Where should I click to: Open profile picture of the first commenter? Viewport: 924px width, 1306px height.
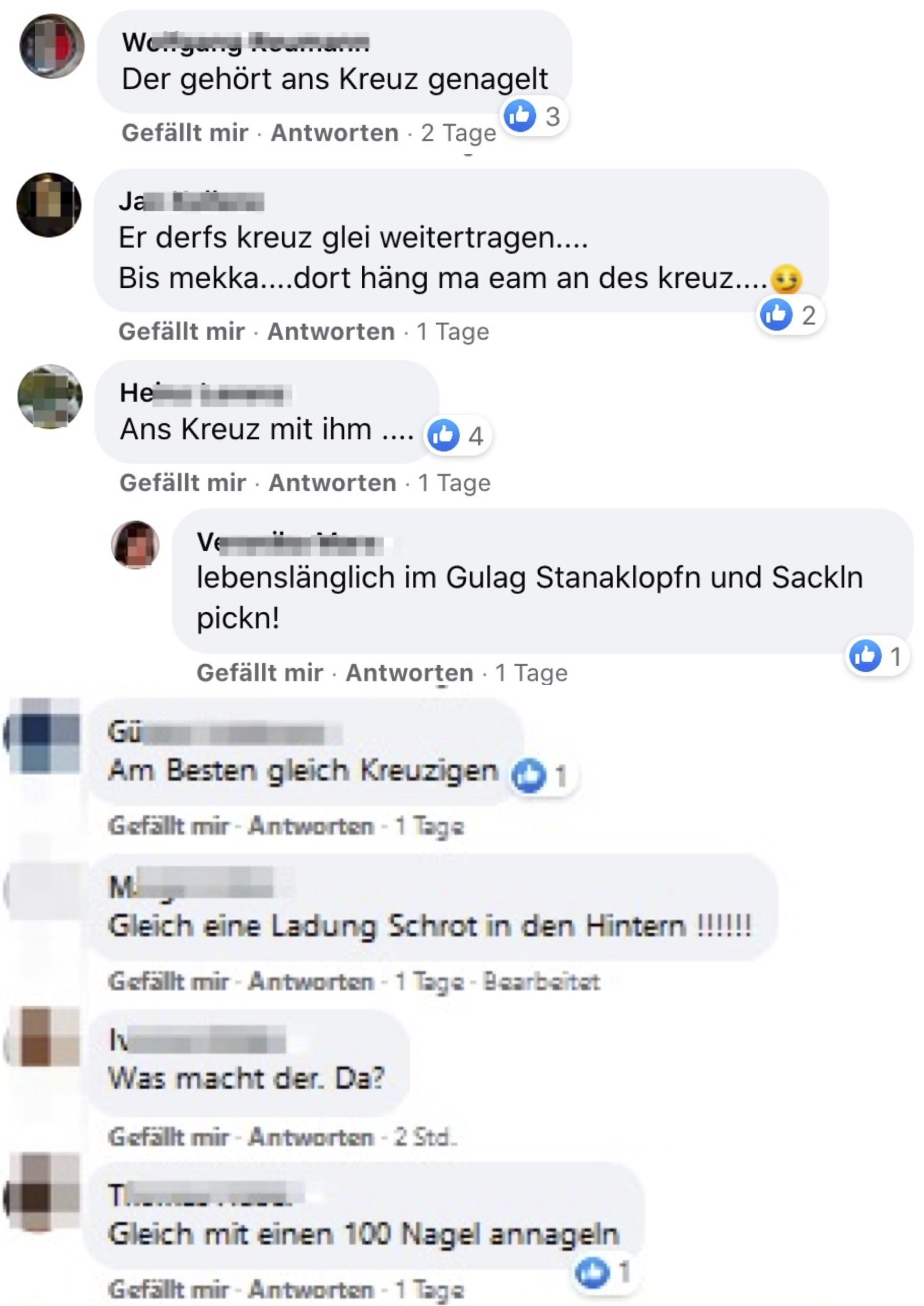click(x=52, y=46)
